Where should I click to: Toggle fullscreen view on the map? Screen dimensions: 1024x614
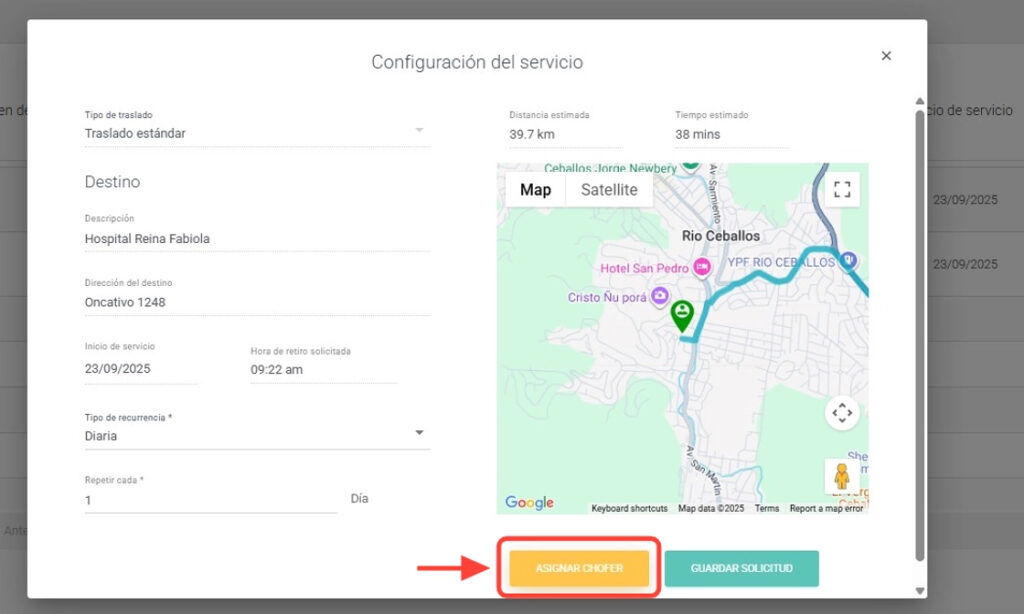tap(842, 189)
